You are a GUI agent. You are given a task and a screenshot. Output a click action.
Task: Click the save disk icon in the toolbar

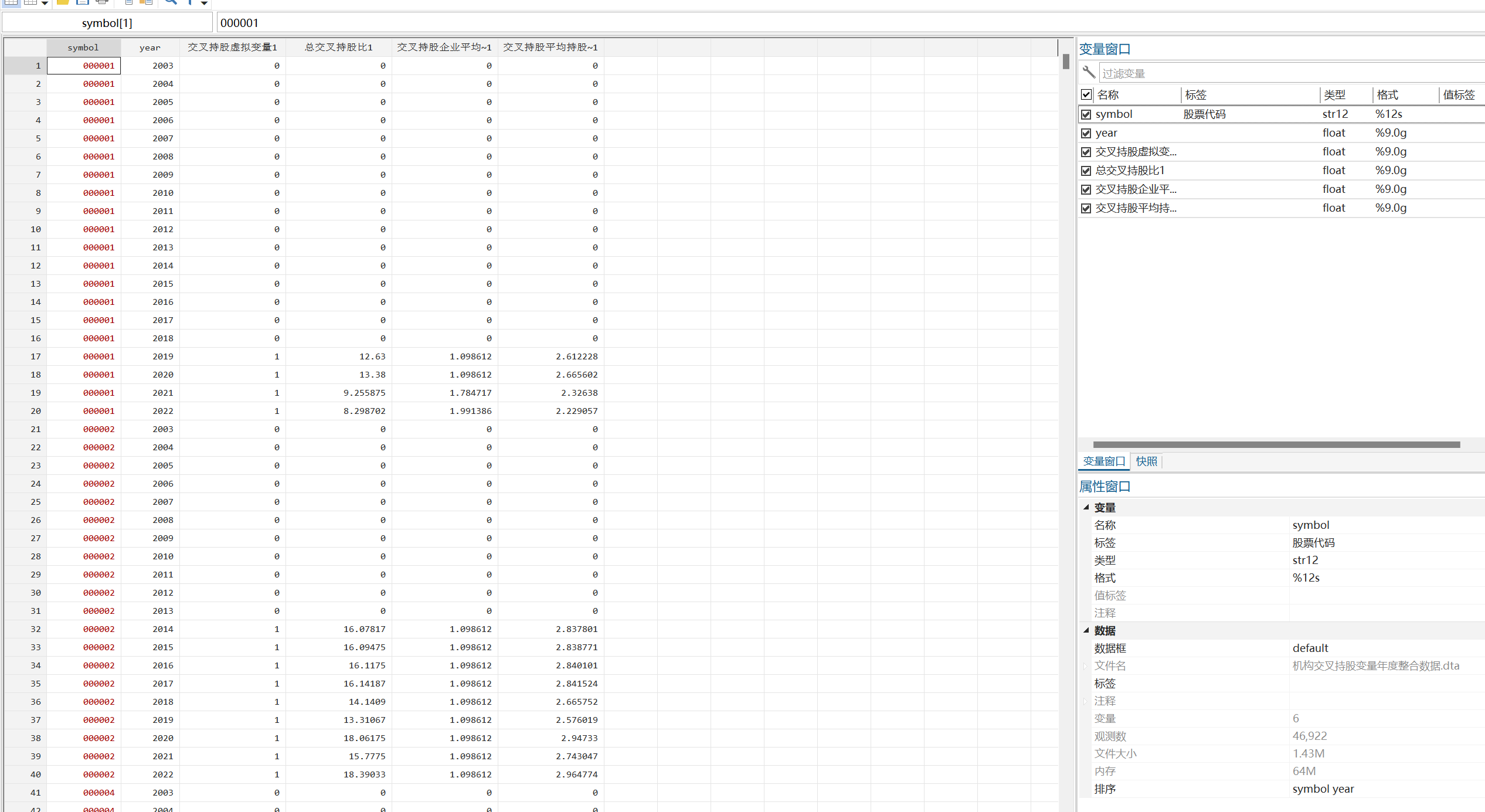pos(83,2)
